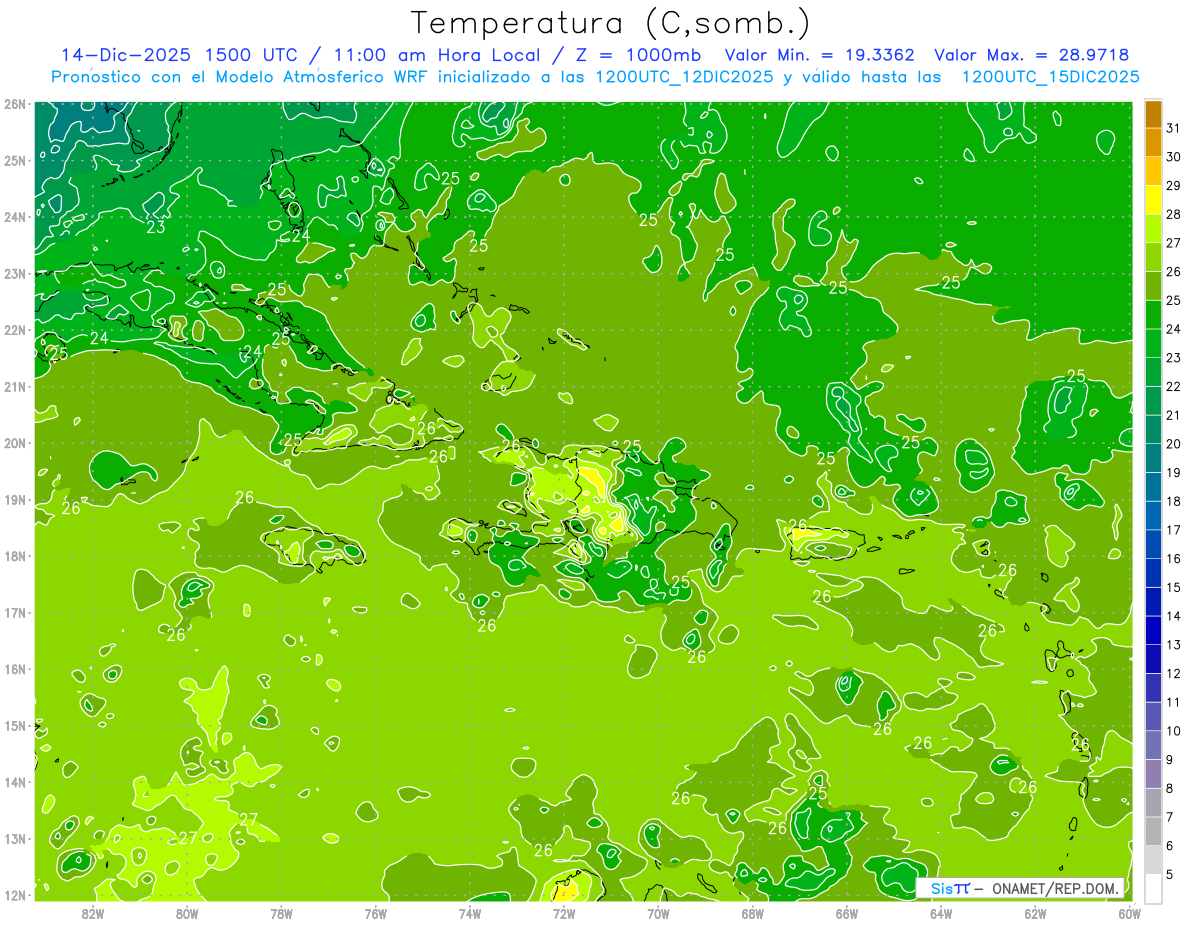1200x927 pixels.
Task: Click the teal 19 degree legend swatch
Action: [x=1153, y=458]
